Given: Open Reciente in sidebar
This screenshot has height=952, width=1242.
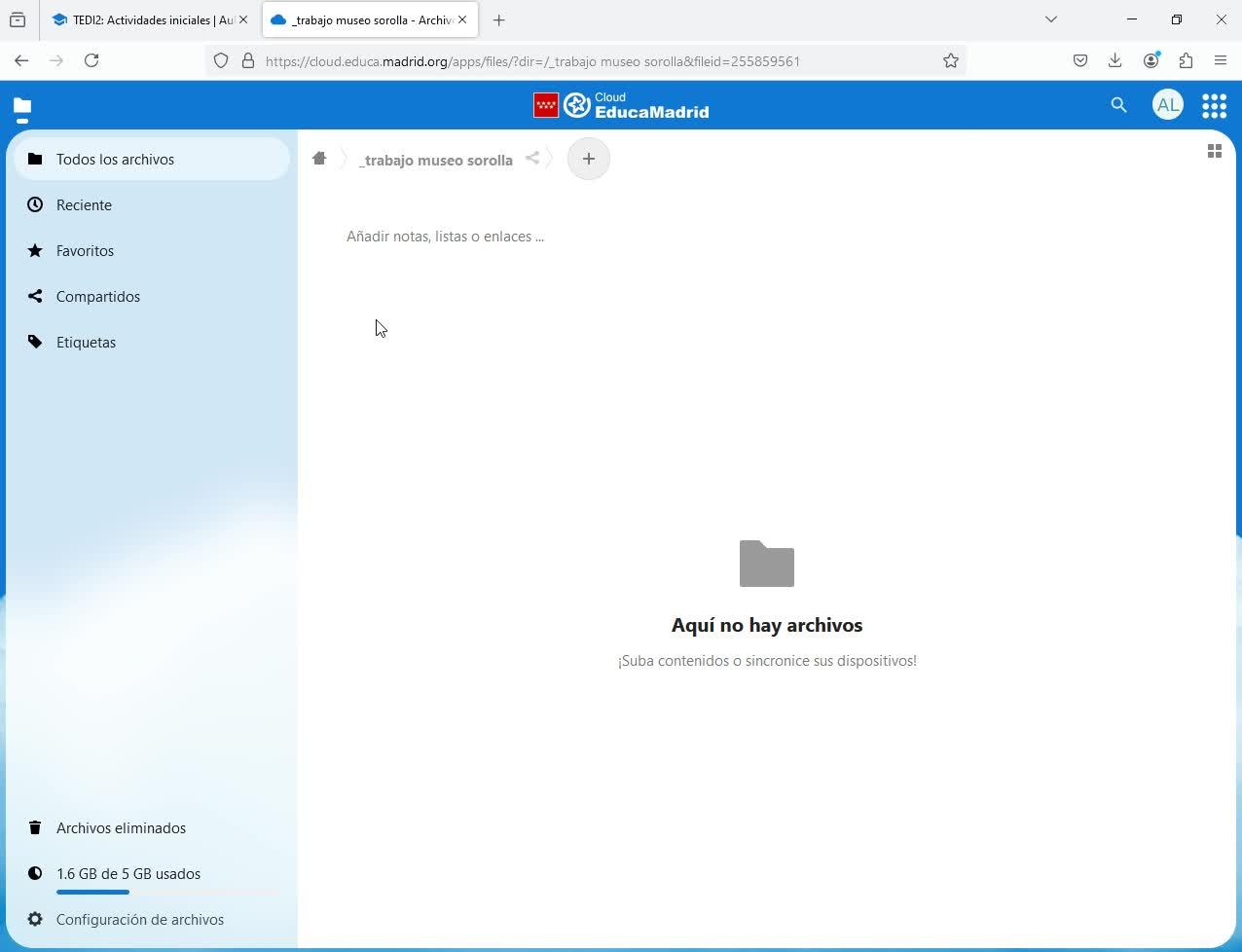Looking at the screenshot, I should tap(152, 204).
